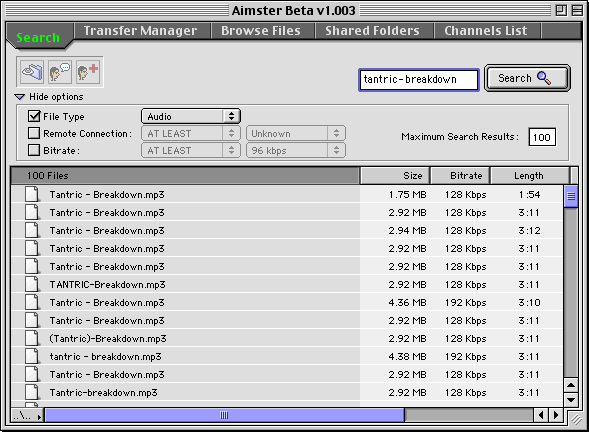This screenshot has width=589, height=432.
Task: Click the 3:12 length value
Action: [x=529, y=231]
